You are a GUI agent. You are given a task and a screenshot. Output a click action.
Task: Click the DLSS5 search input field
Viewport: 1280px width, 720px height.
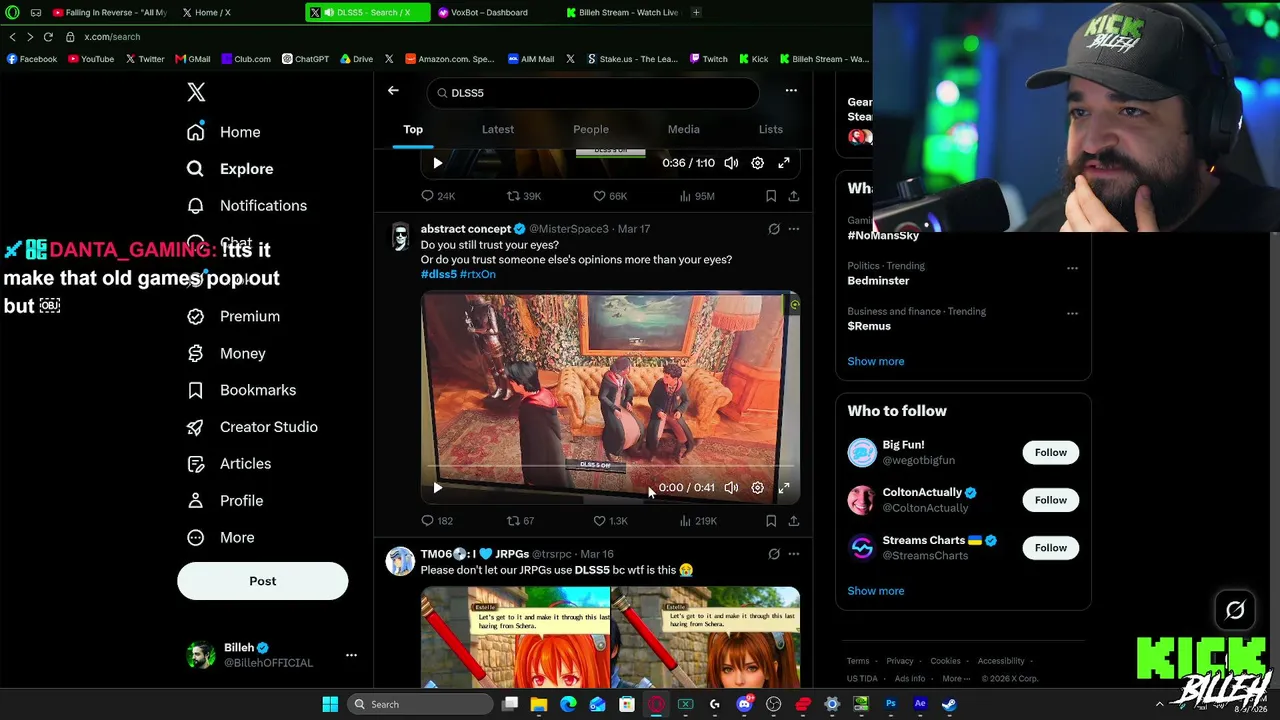pyautogui.click(x=594, y=92)
